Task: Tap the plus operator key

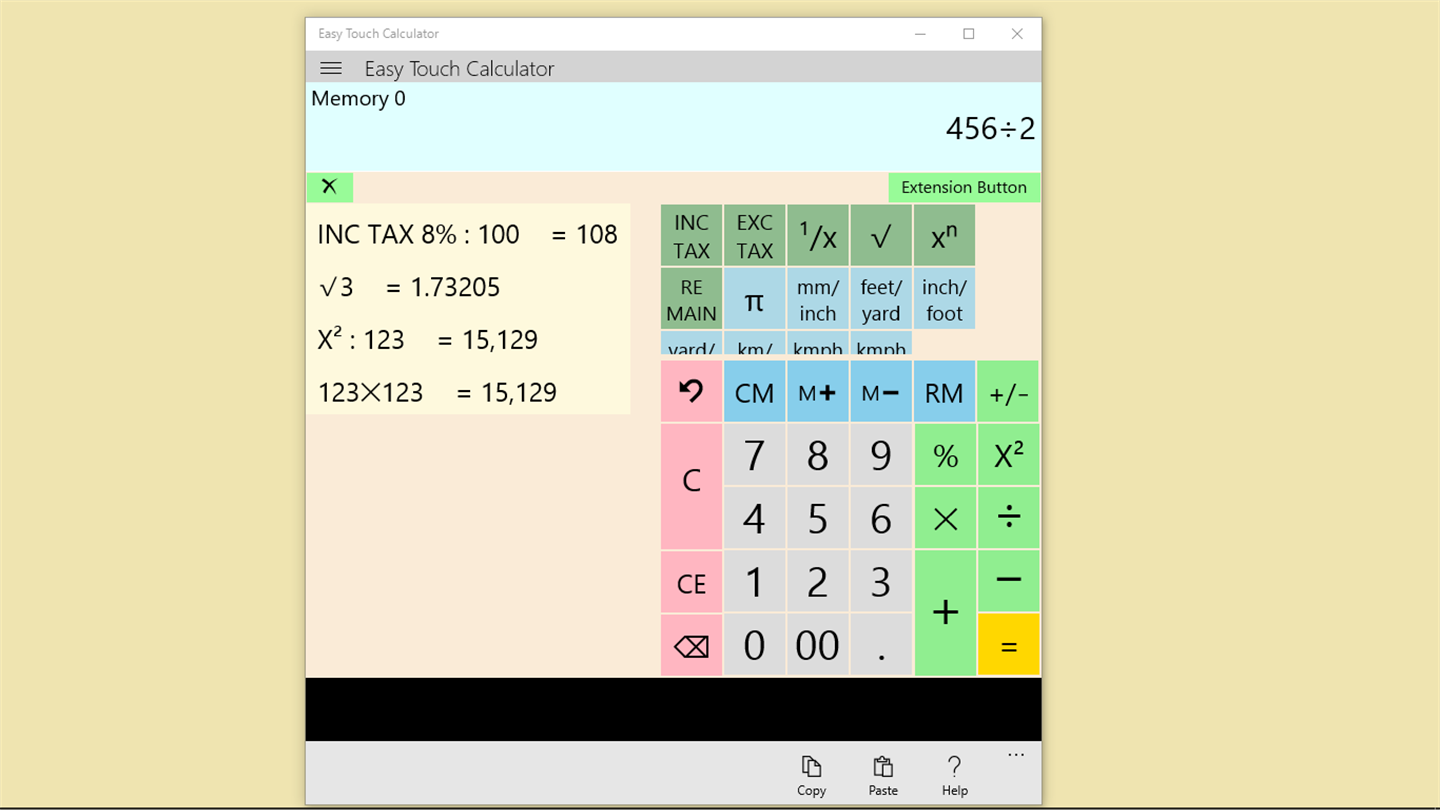Action: pos(945,613)
